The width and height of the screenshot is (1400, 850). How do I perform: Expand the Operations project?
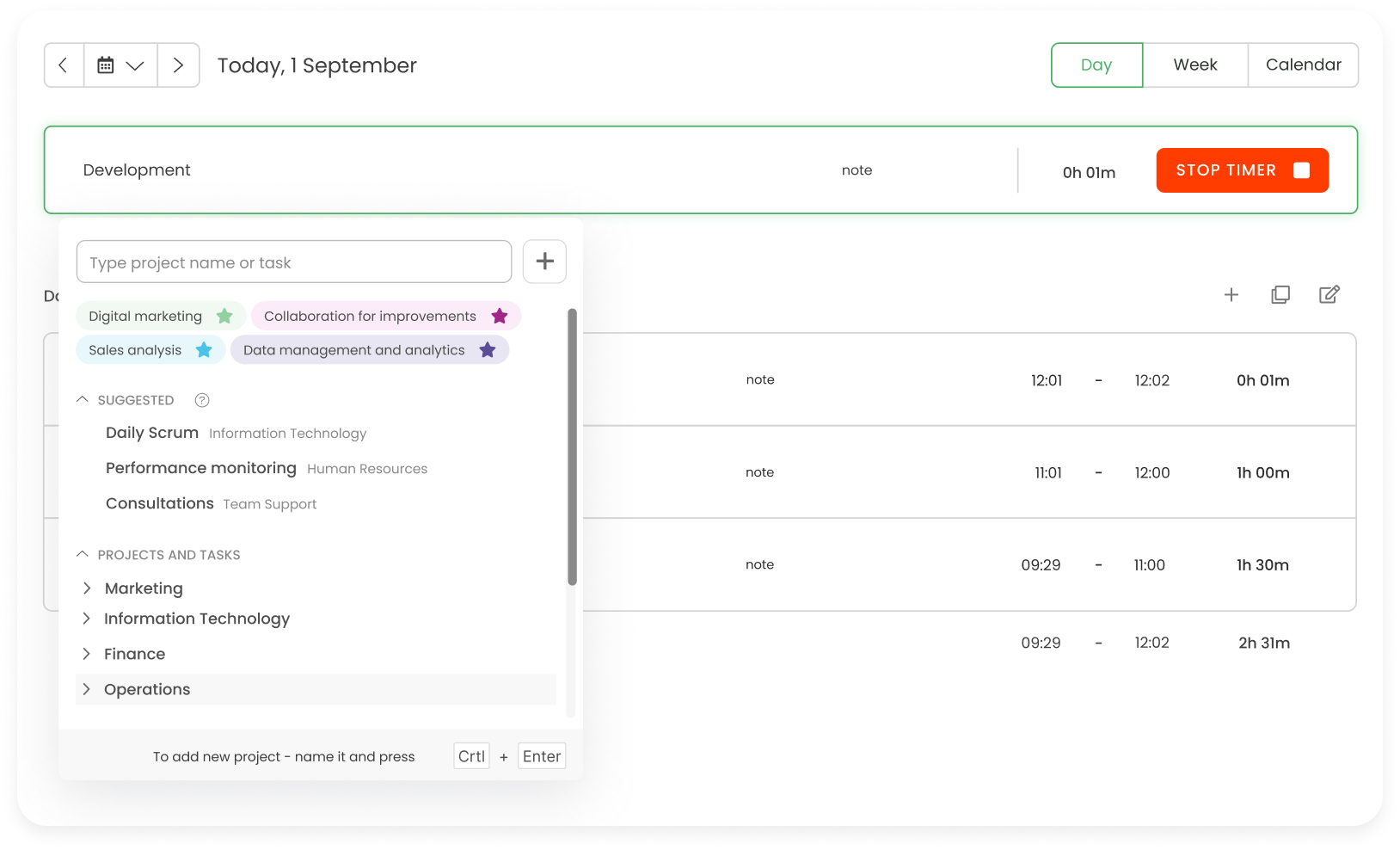87,689
